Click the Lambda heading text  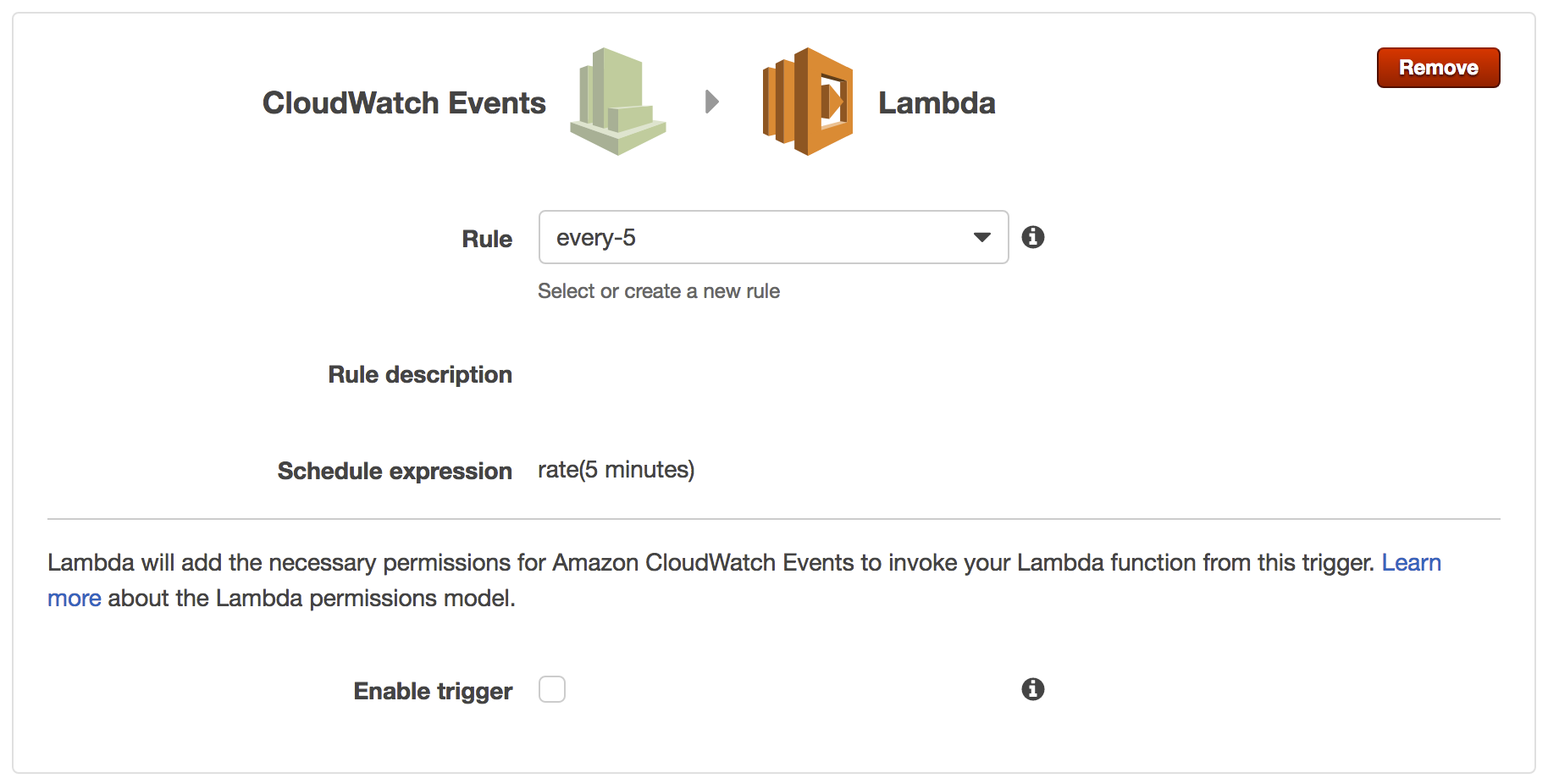click(x=937, y=103)
